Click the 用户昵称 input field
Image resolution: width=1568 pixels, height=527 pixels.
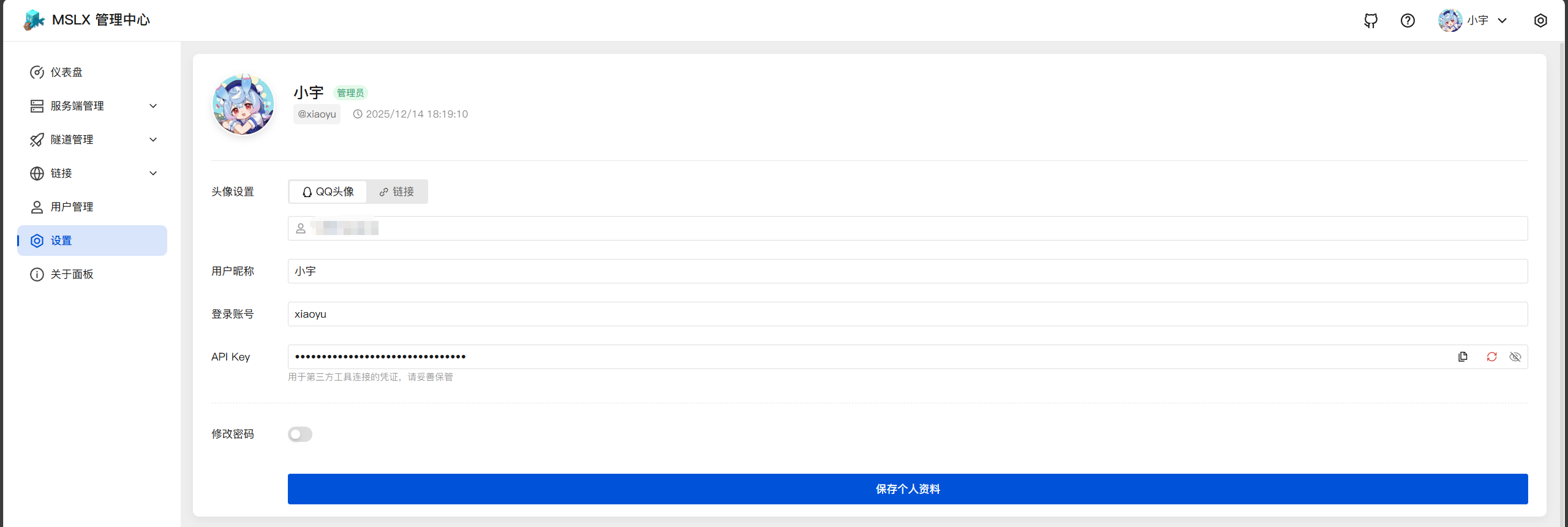click(x=907, y=271)
